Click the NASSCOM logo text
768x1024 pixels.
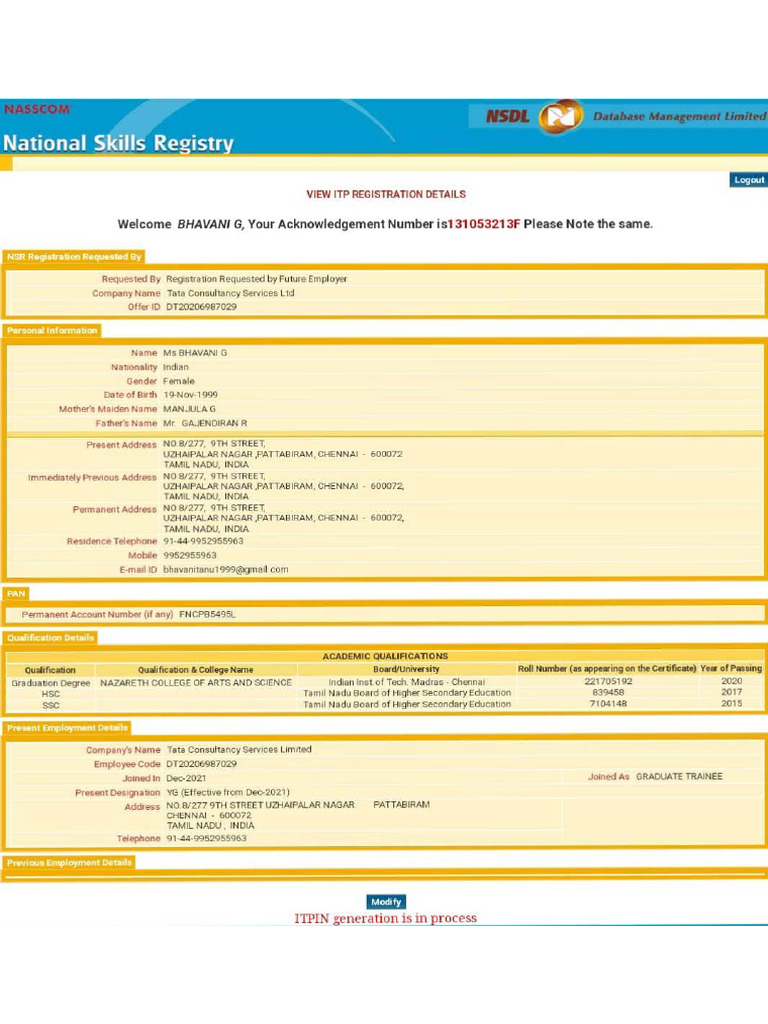pyautogui.click(x=37, y=109)
